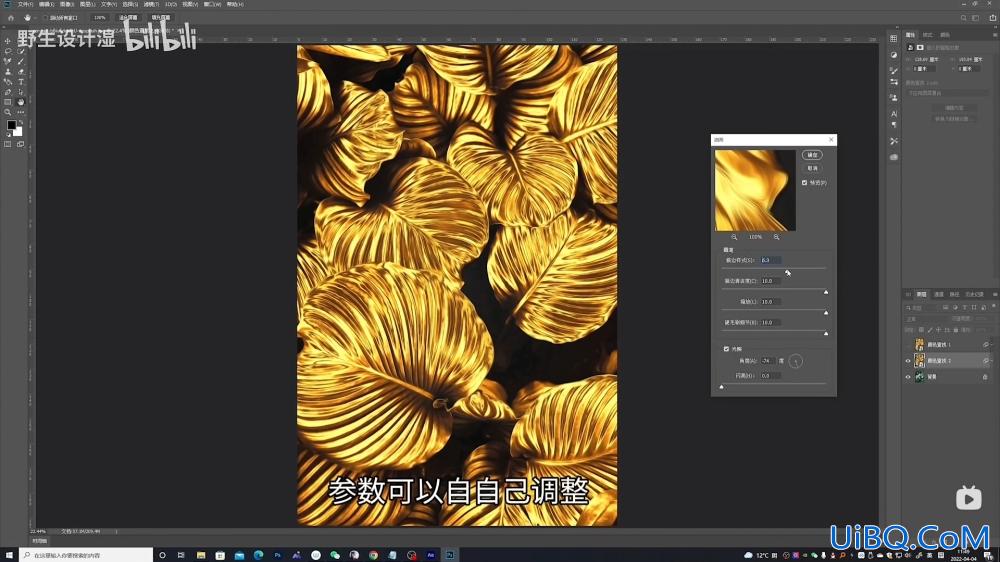
Task: Switch to the 通道 tab
Action: coord(939,295)
